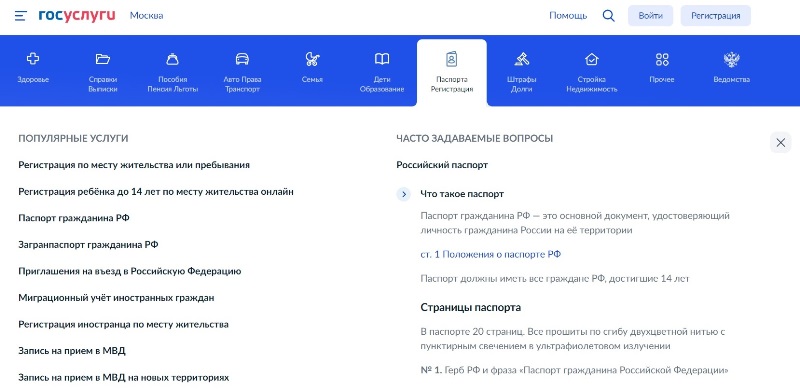Image resolution: width=800 pixels, height=390 pixels.
Task: Open Миграционный учёт иностранных граждан
Action: click(x=116, y=298)
